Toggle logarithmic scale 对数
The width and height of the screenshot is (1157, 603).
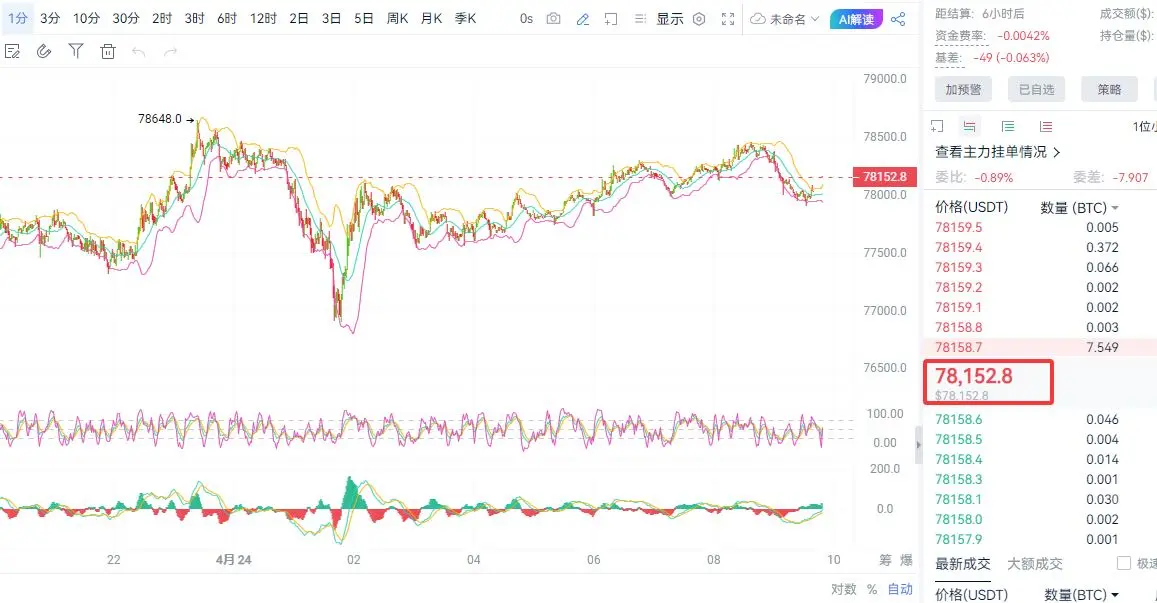tap(843, 589)
